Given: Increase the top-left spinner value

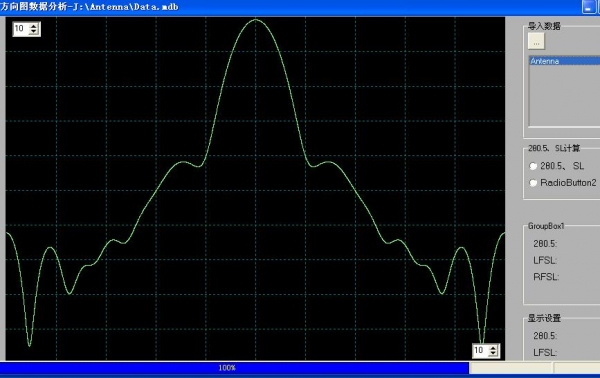Looking at the screenshot, I should pyautogui.click(x=34, y=26).
